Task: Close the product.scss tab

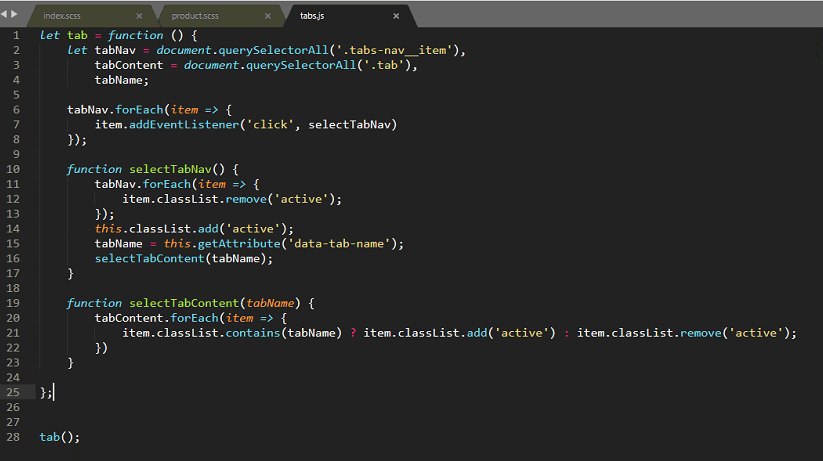Action: [268, 16]
